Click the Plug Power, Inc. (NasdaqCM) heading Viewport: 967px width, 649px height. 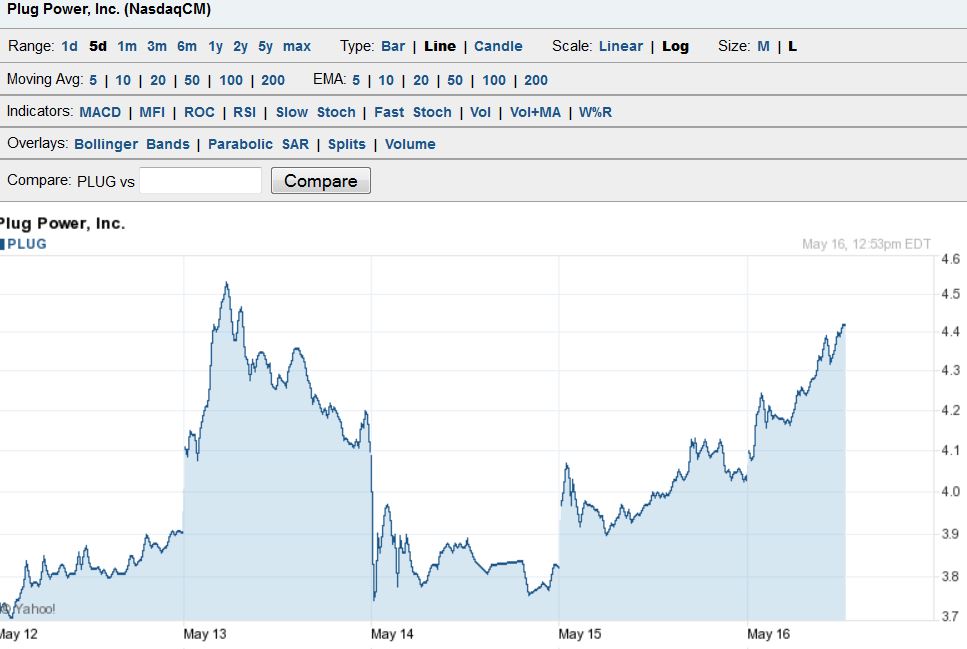[109, 9]
